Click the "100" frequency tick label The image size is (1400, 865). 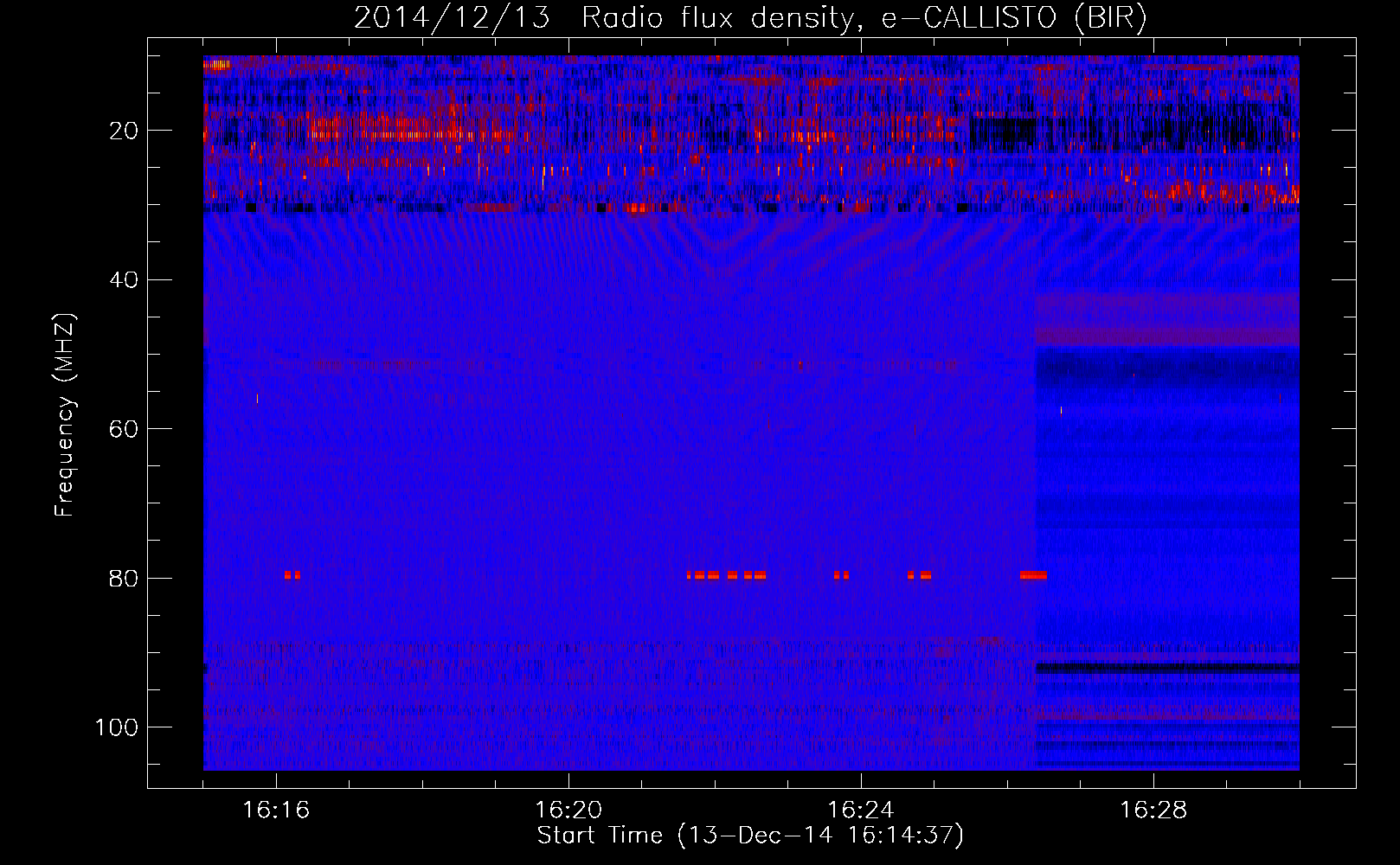click(117, 727)
